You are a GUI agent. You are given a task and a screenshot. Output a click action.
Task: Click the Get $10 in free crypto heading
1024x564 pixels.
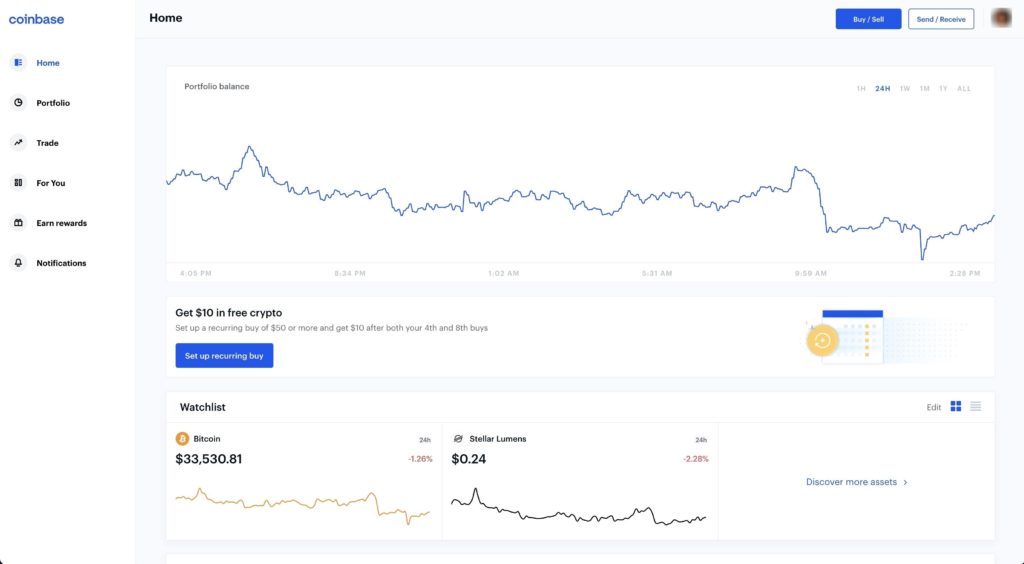pos(229,313)
